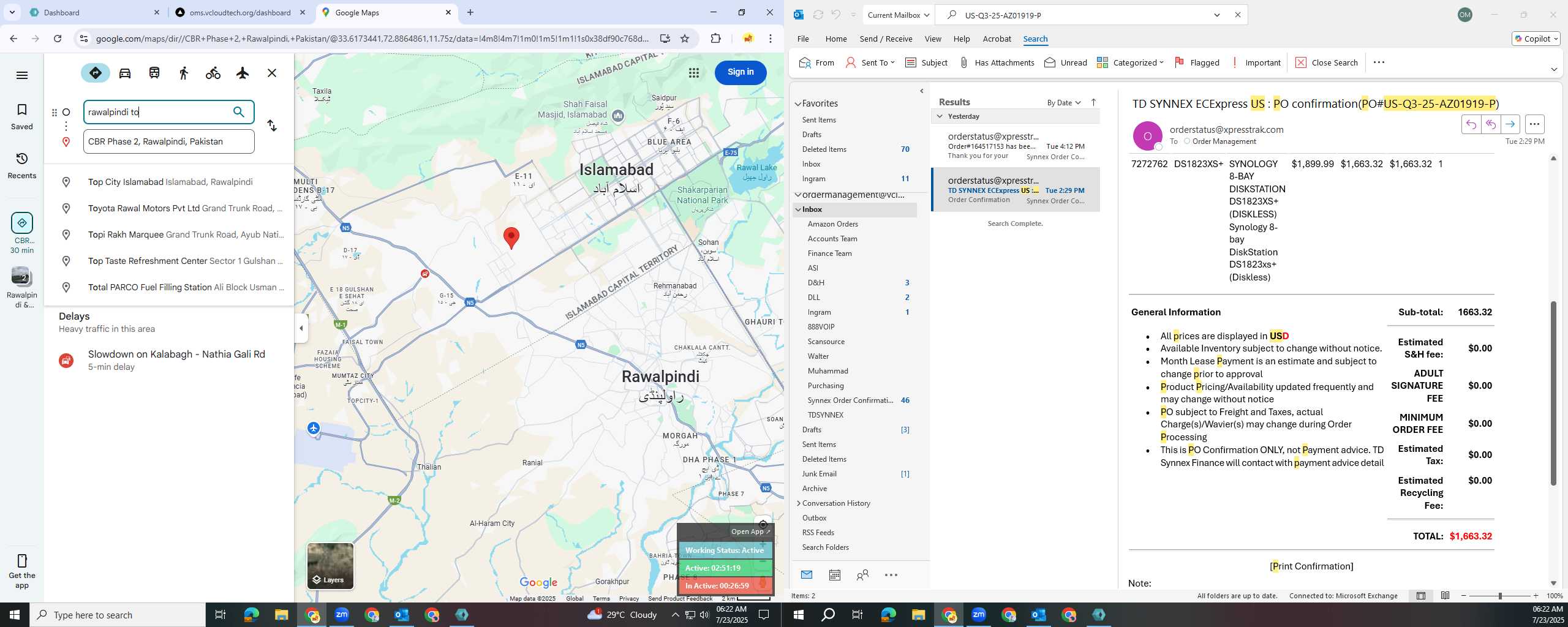Open Windows Start menu on left taskbar
Screen dimensions: 1568x627
click(x=15, y=615)
